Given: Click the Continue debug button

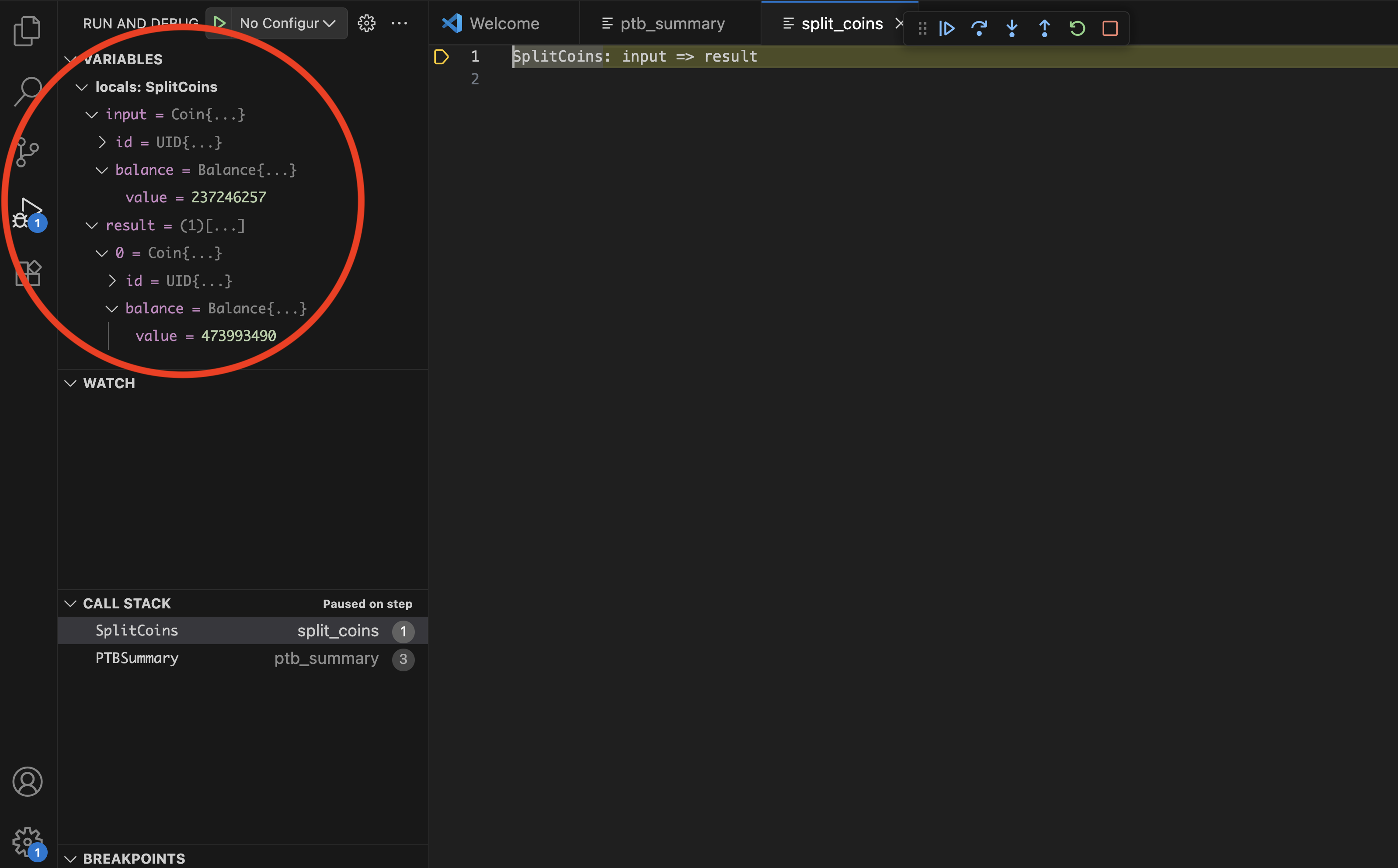Looking at the screenshot, I should (947, 28).
